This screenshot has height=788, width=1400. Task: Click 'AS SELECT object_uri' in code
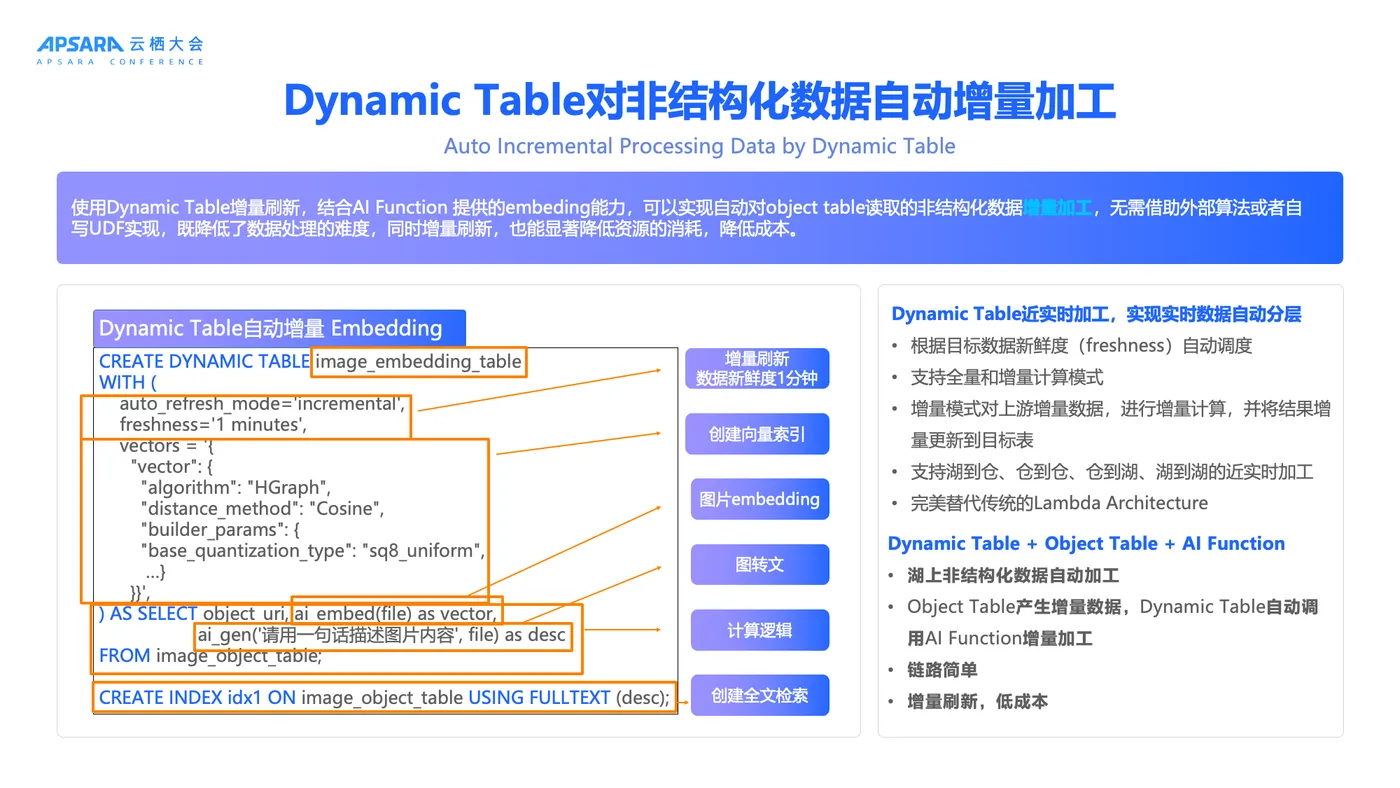[199, 613]
